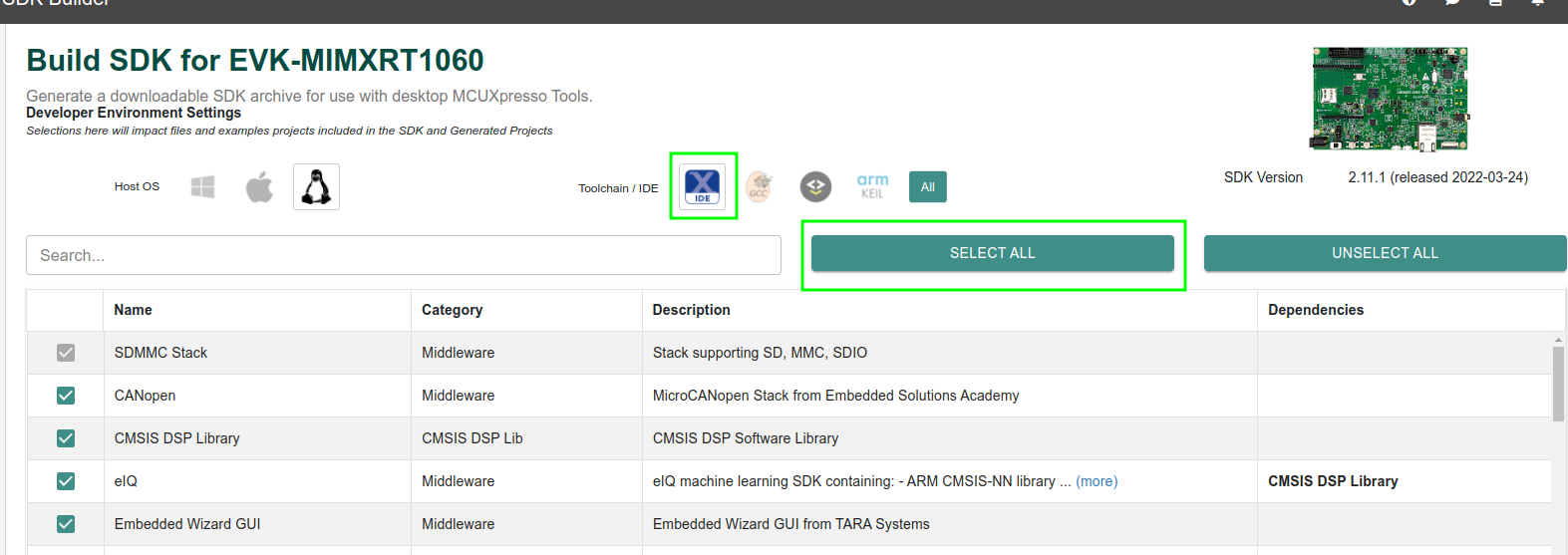Toggle the SDMMC Stack checkbox
1568x555 pixels.
(66, 353)
